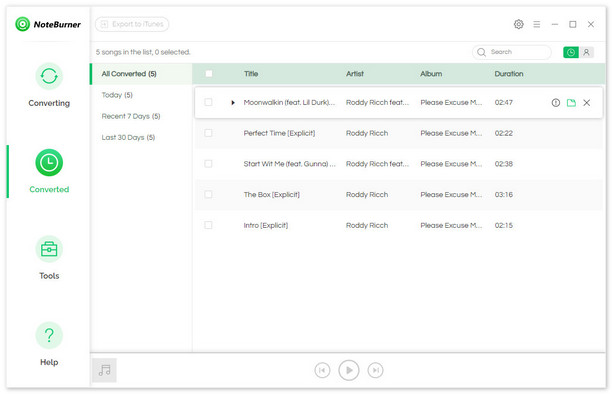The image size is (612, 394).
Task: Open the Converting section
Action: pyautogui.click(x=49, y=85)
